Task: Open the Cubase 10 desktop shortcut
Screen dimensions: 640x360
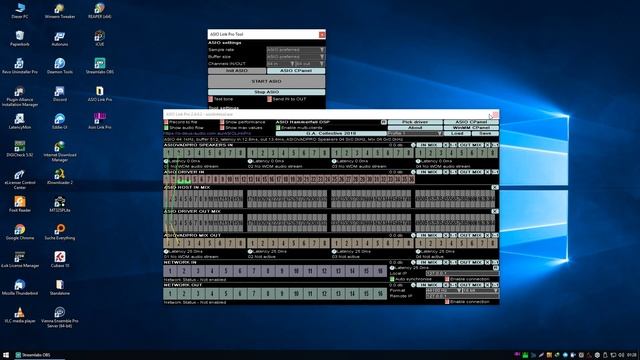Action: [x=60, y=260]
